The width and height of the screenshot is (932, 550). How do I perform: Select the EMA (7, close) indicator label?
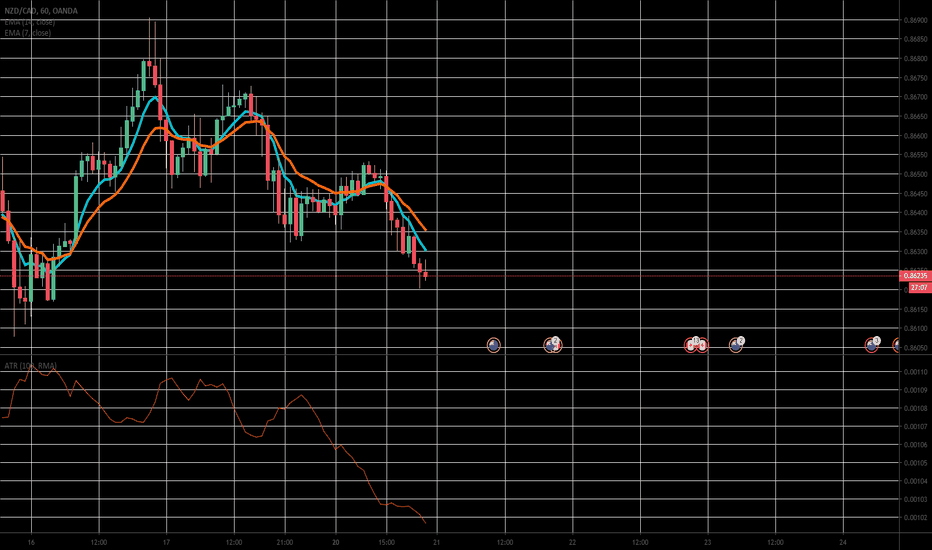click(27, 33)
